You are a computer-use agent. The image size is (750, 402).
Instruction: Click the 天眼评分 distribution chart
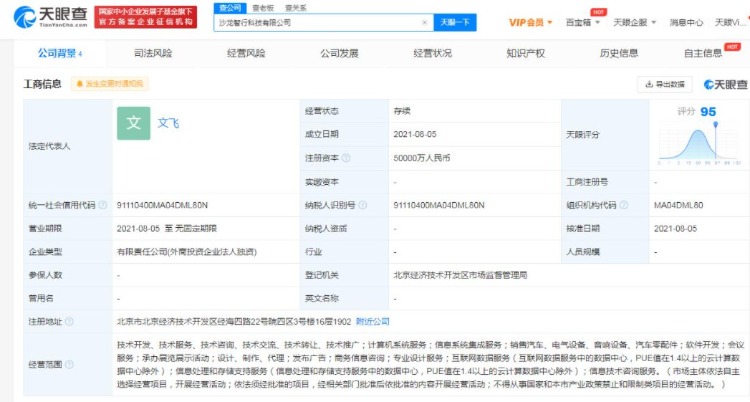[699, 145]
